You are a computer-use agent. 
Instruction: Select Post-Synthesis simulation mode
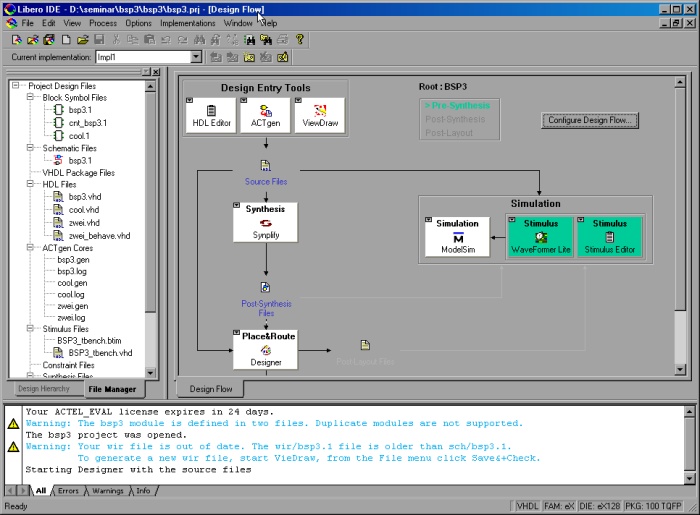point(455,119)
